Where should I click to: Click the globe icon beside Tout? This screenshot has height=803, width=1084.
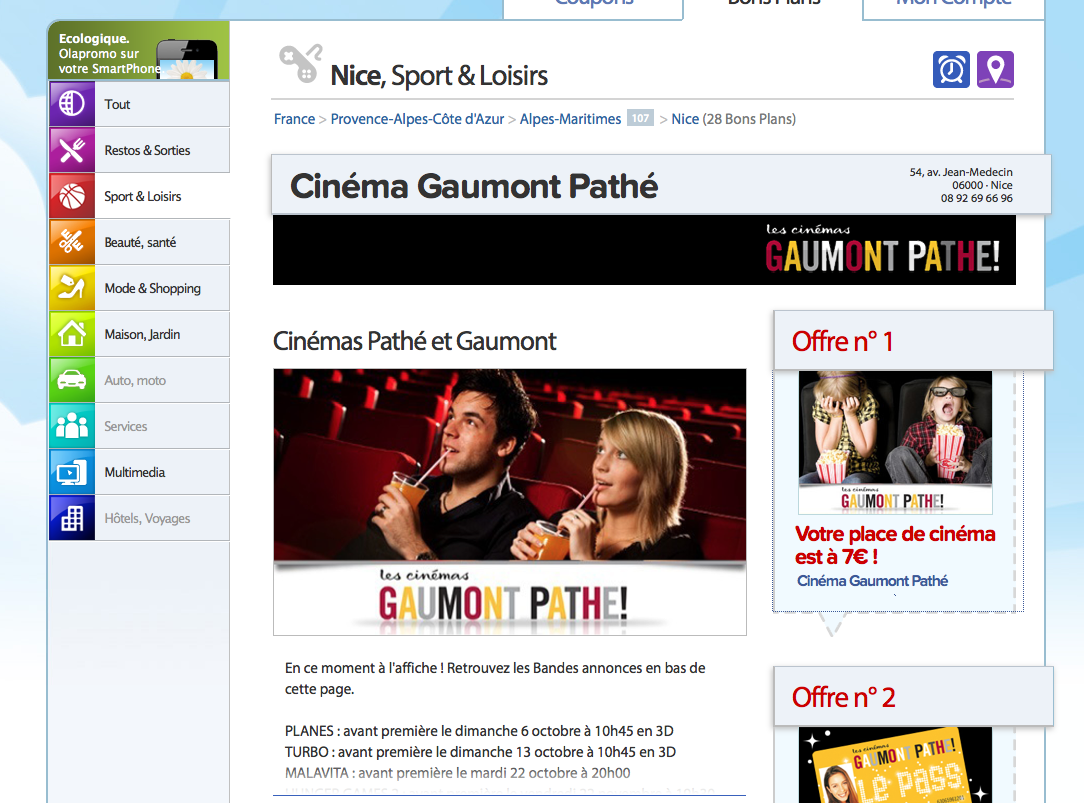(72, 104)
